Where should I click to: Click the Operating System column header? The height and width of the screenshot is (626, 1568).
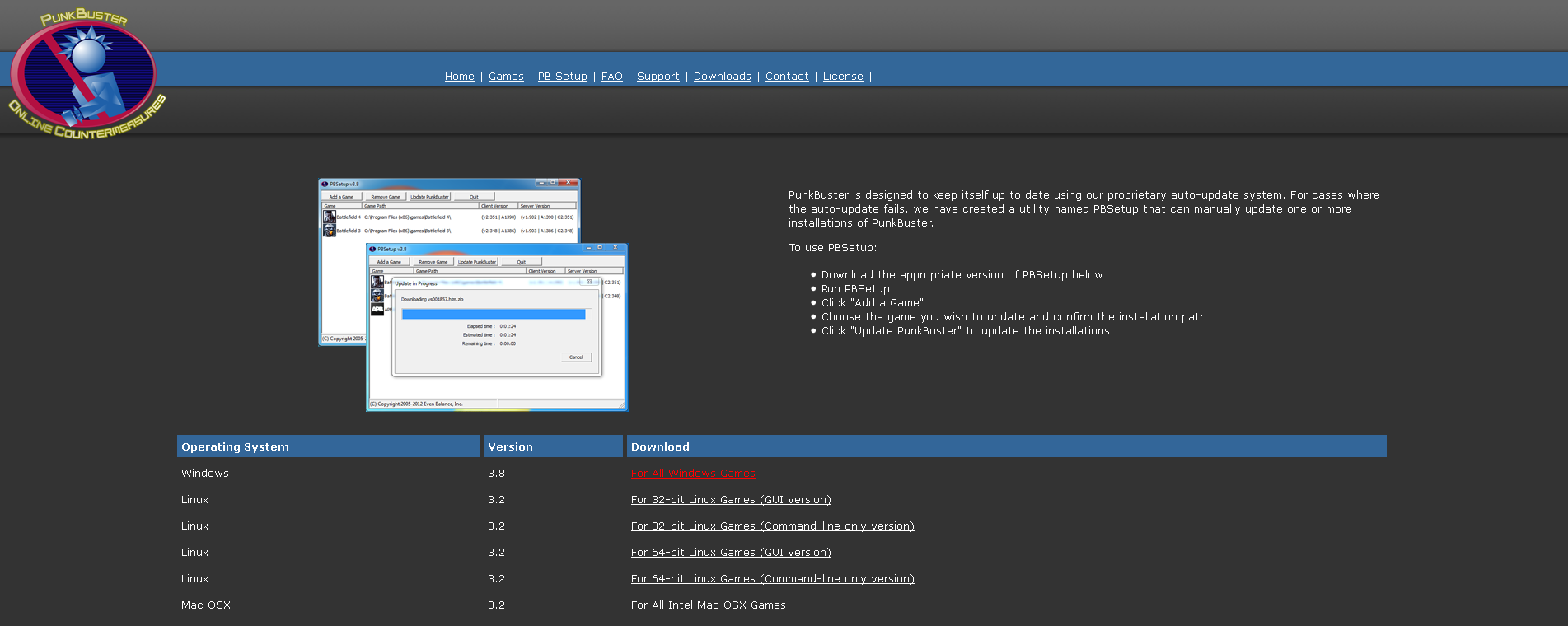coord(328,446)
